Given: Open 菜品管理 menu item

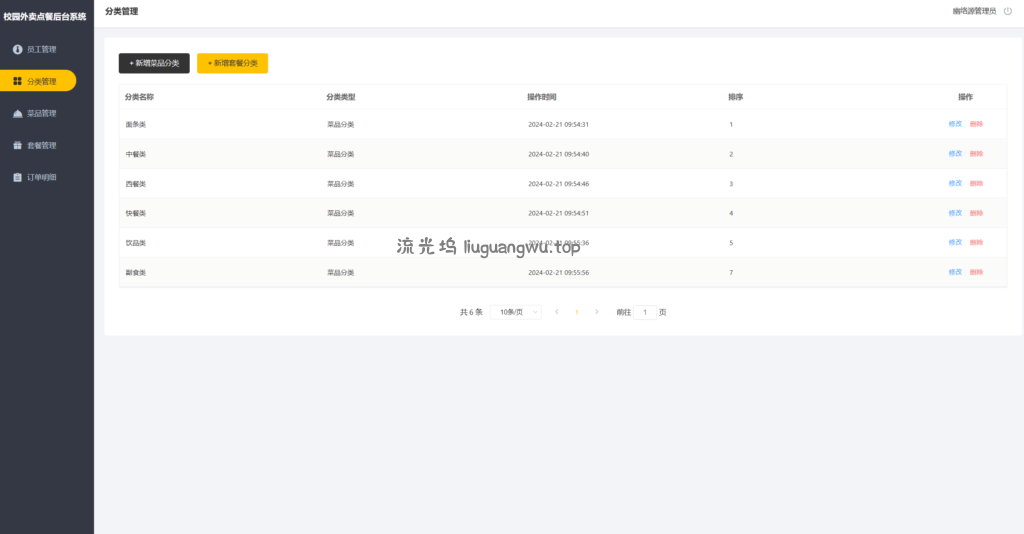Looking at the screenshot, I should coord(42,113).
